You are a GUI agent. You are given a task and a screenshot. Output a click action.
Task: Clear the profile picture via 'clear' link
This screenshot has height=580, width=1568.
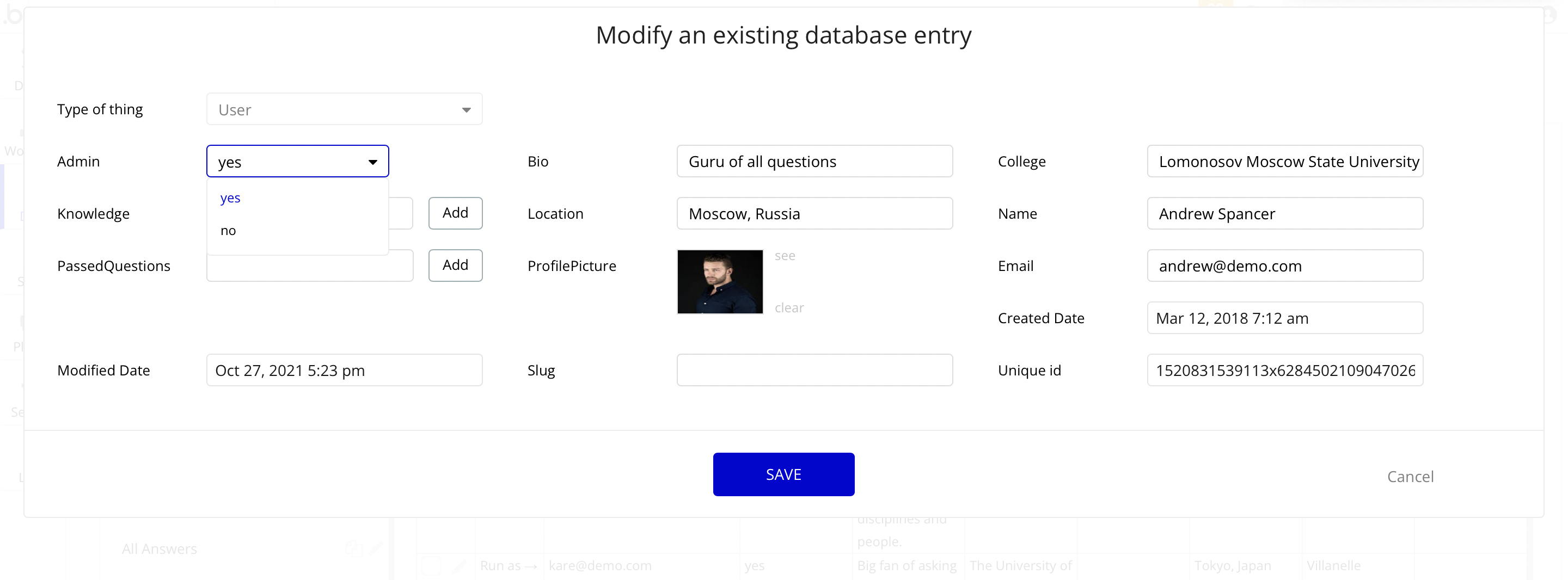[x=789, y=308]
